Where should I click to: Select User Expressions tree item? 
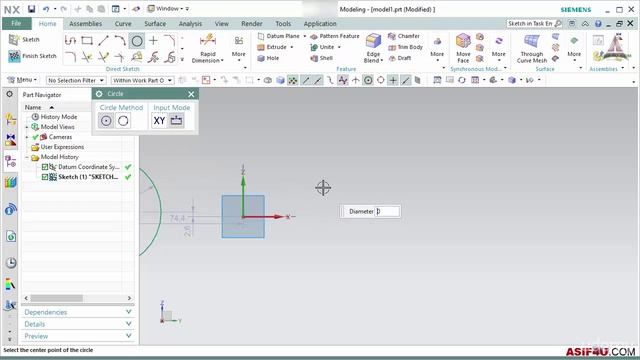tap(62, 147)
